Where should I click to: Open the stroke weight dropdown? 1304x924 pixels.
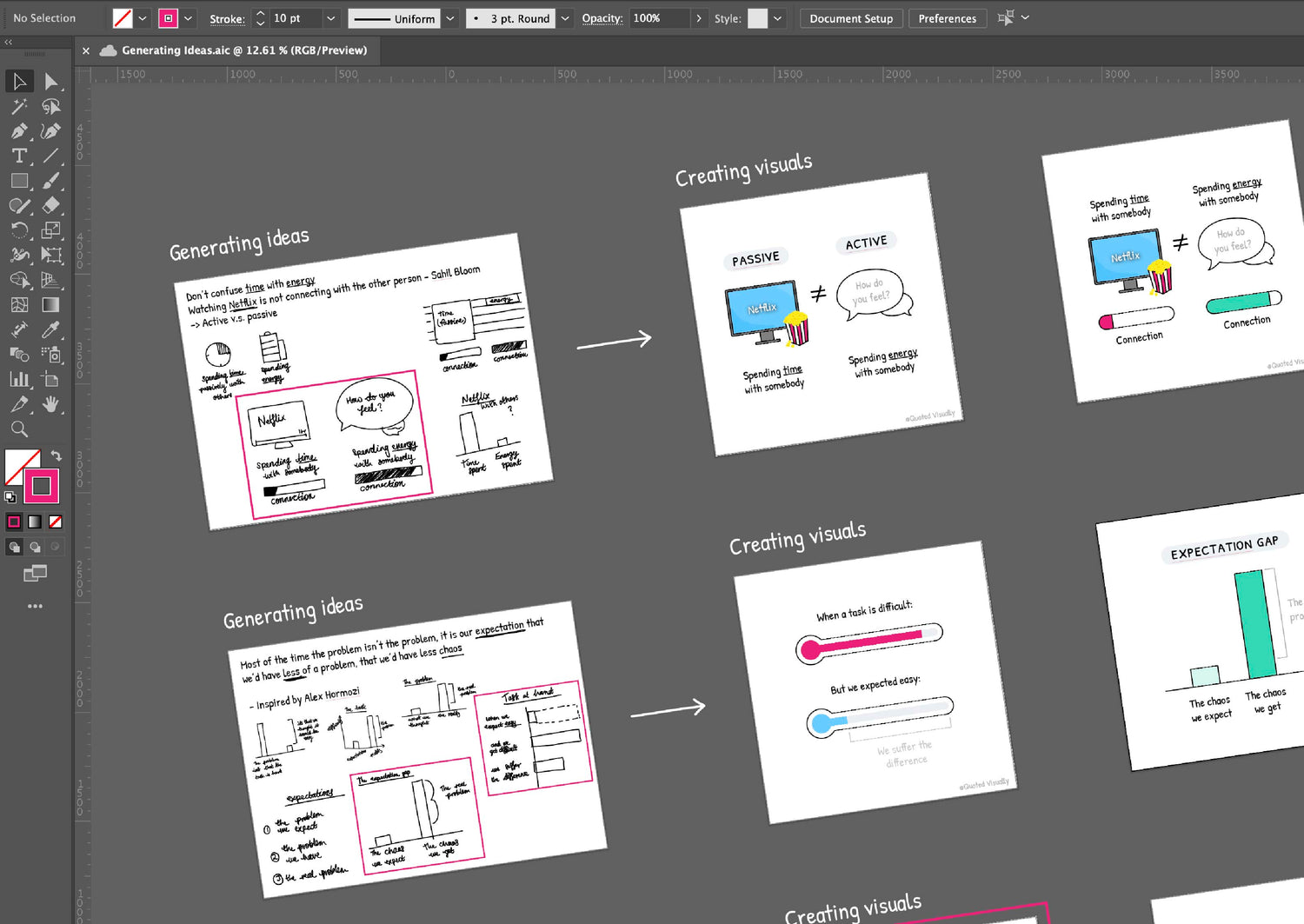point(330,18)
